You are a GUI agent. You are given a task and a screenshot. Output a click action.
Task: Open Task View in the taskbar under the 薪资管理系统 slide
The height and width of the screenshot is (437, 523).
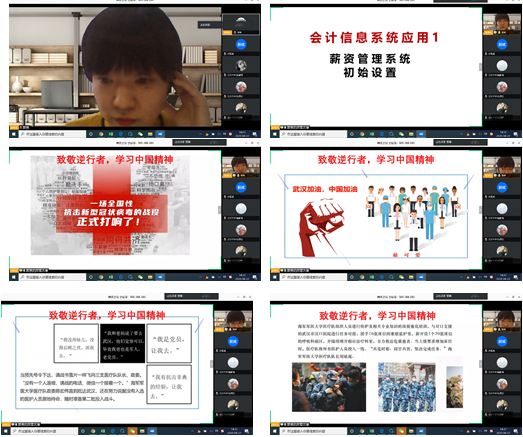352,134
